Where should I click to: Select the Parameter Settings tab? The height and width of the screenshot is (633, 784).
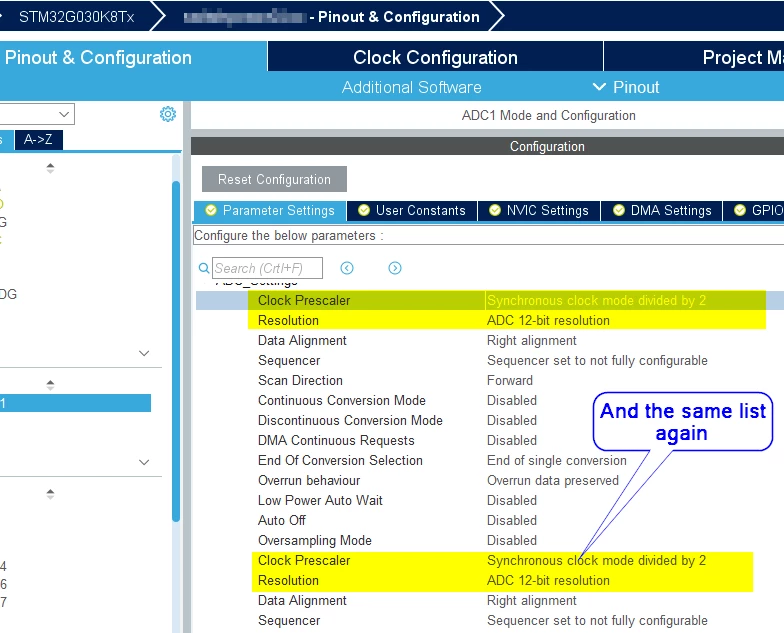click(270, 210)
